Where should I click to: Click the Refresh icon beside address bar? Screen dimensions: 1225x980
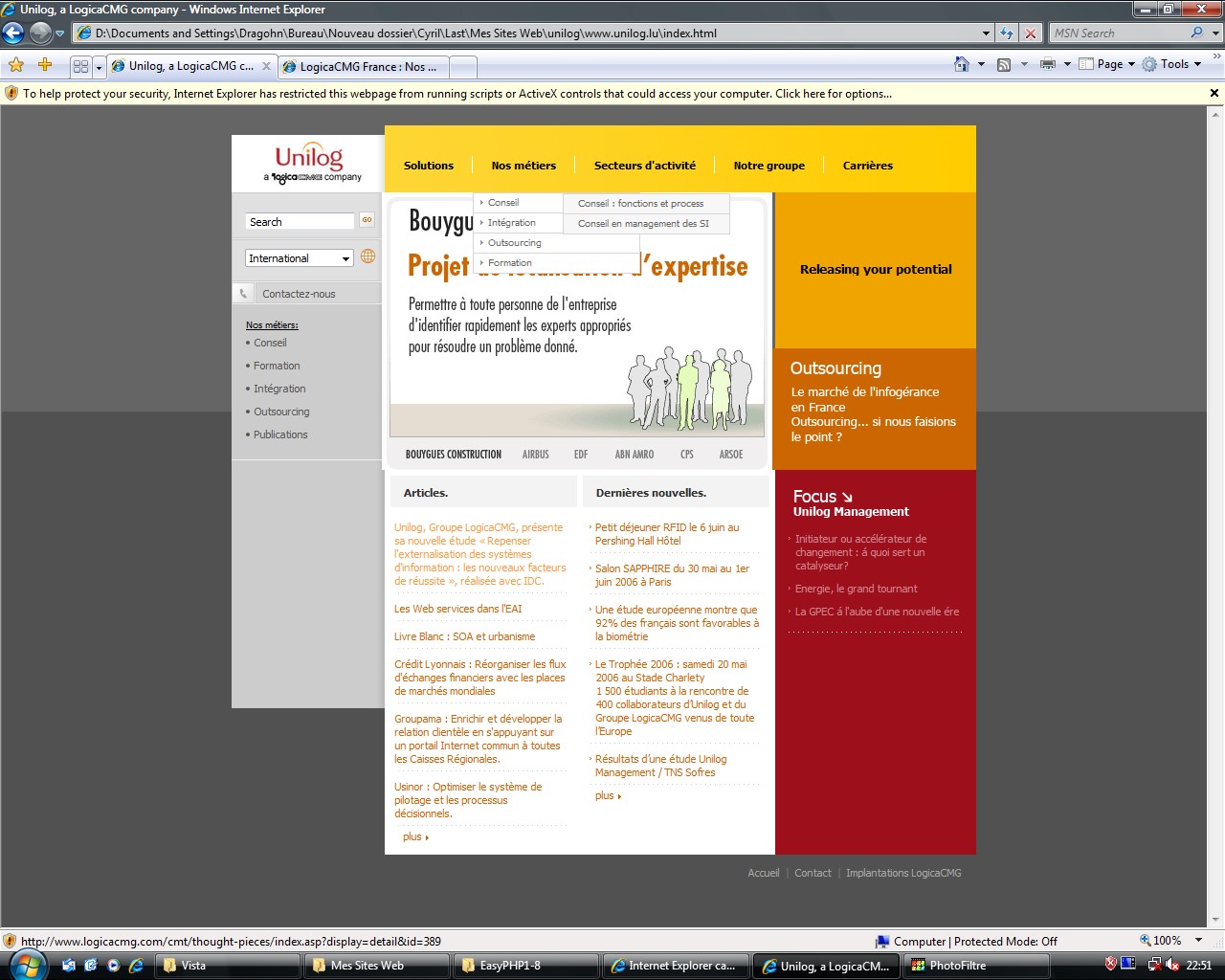click(1007, 33)
